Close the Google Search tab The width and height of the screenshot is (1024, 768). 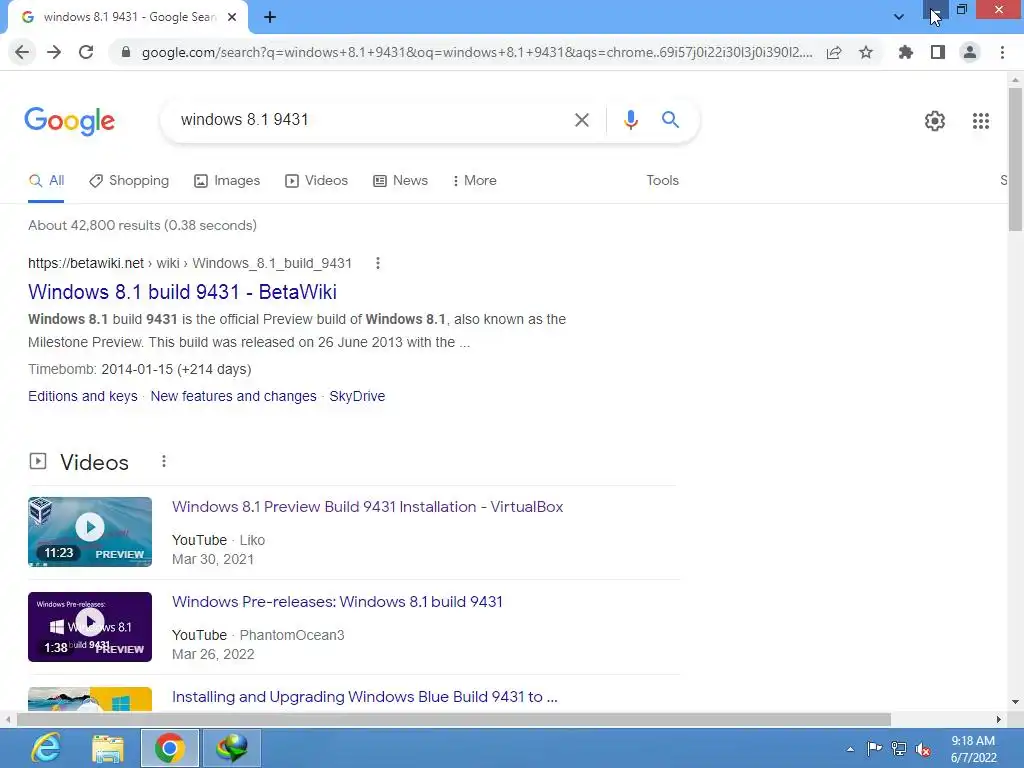click(x=232, y=17)
